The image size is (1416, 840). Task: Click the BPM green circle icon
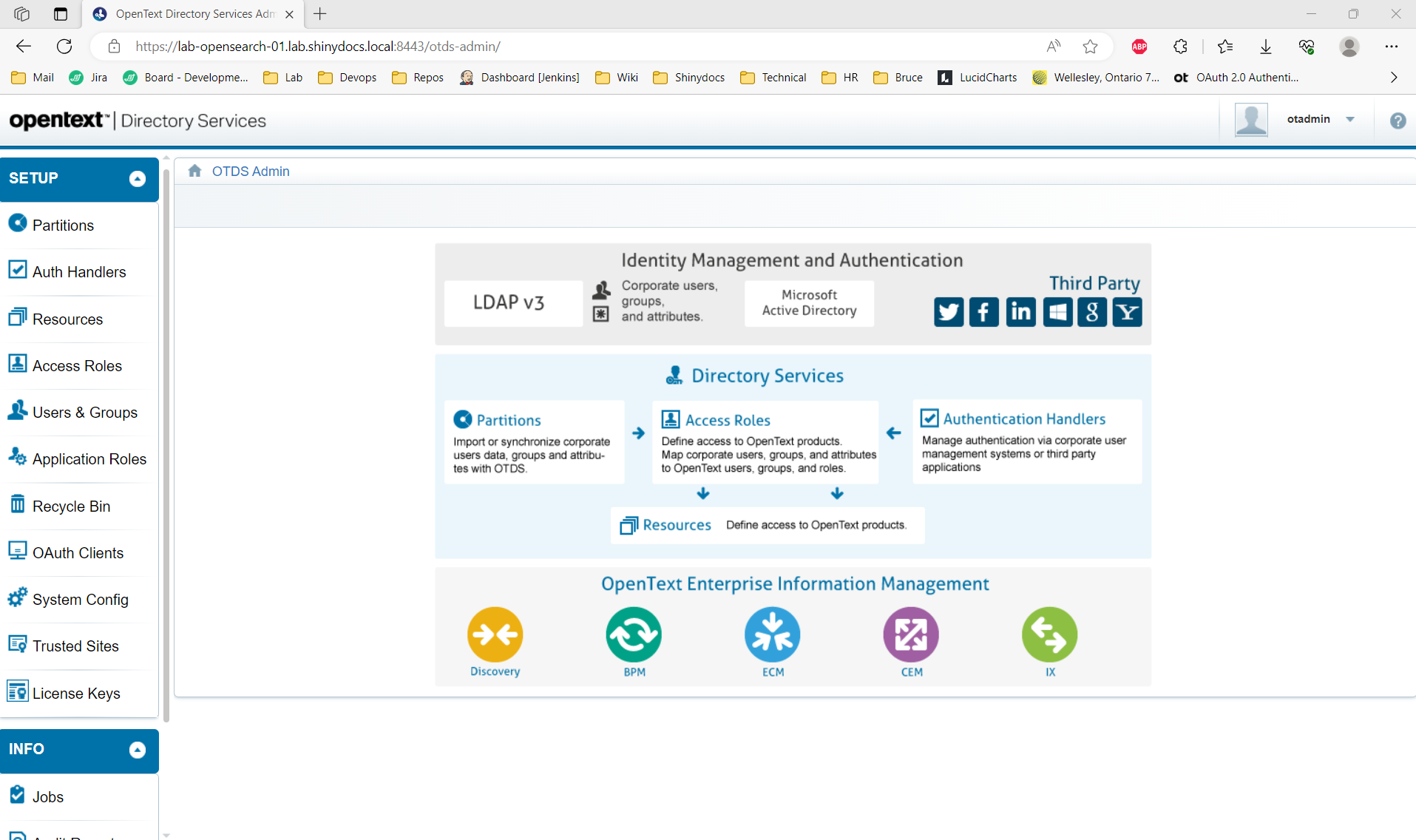634,634
